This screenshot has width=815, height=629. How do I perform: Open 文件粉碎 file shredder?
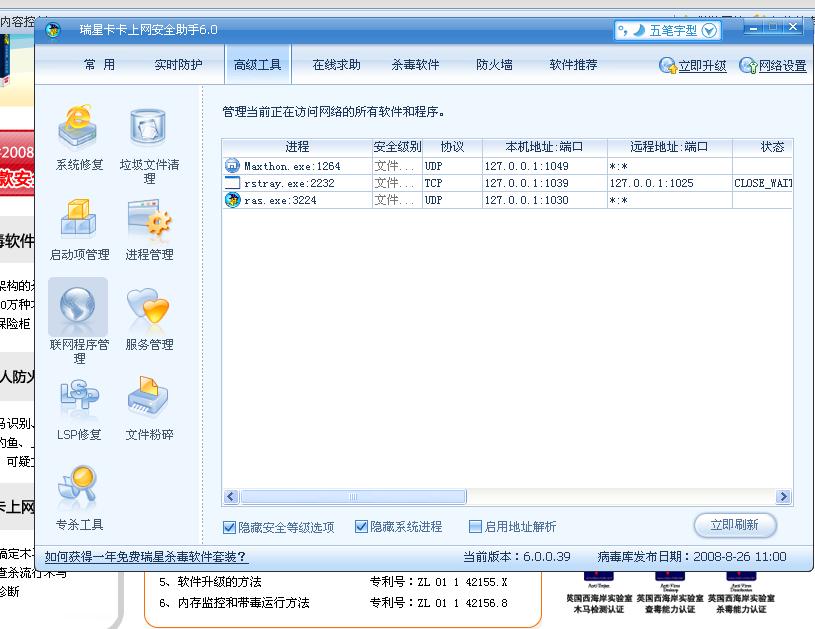click(149, 410)
